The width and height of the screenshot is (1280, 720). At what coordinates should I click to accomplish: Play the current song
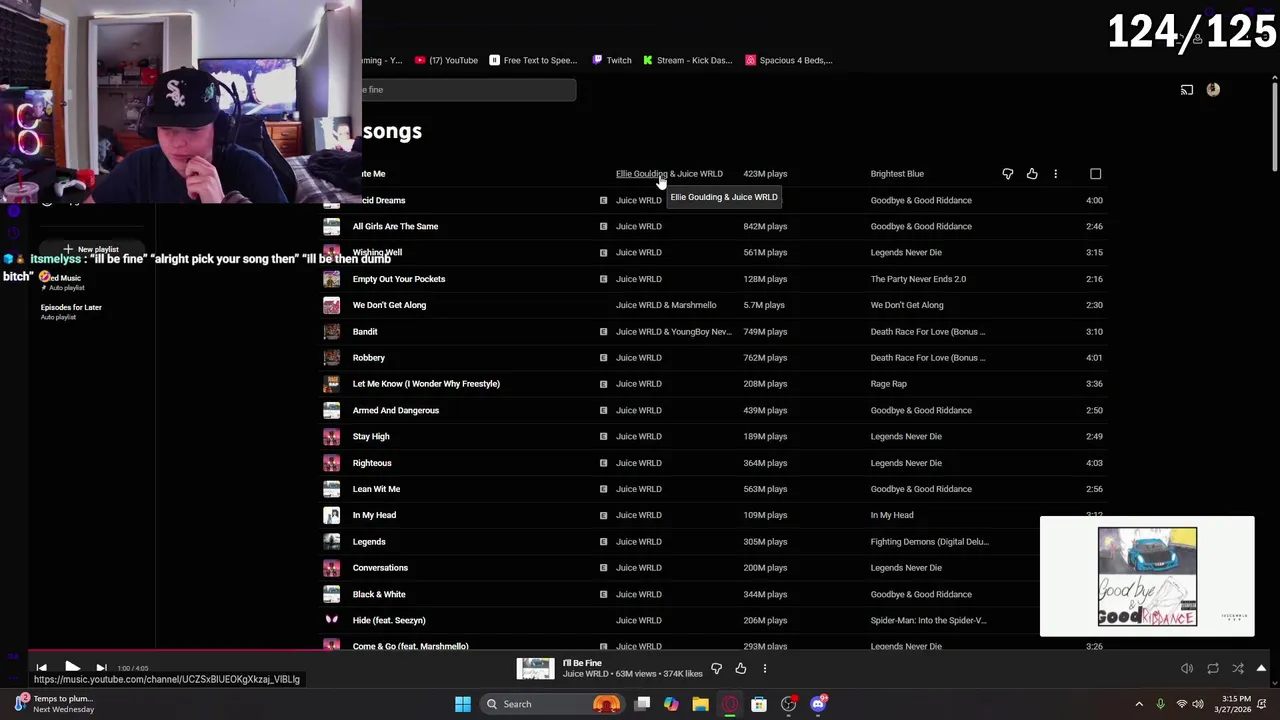click(x=72, y=667)
